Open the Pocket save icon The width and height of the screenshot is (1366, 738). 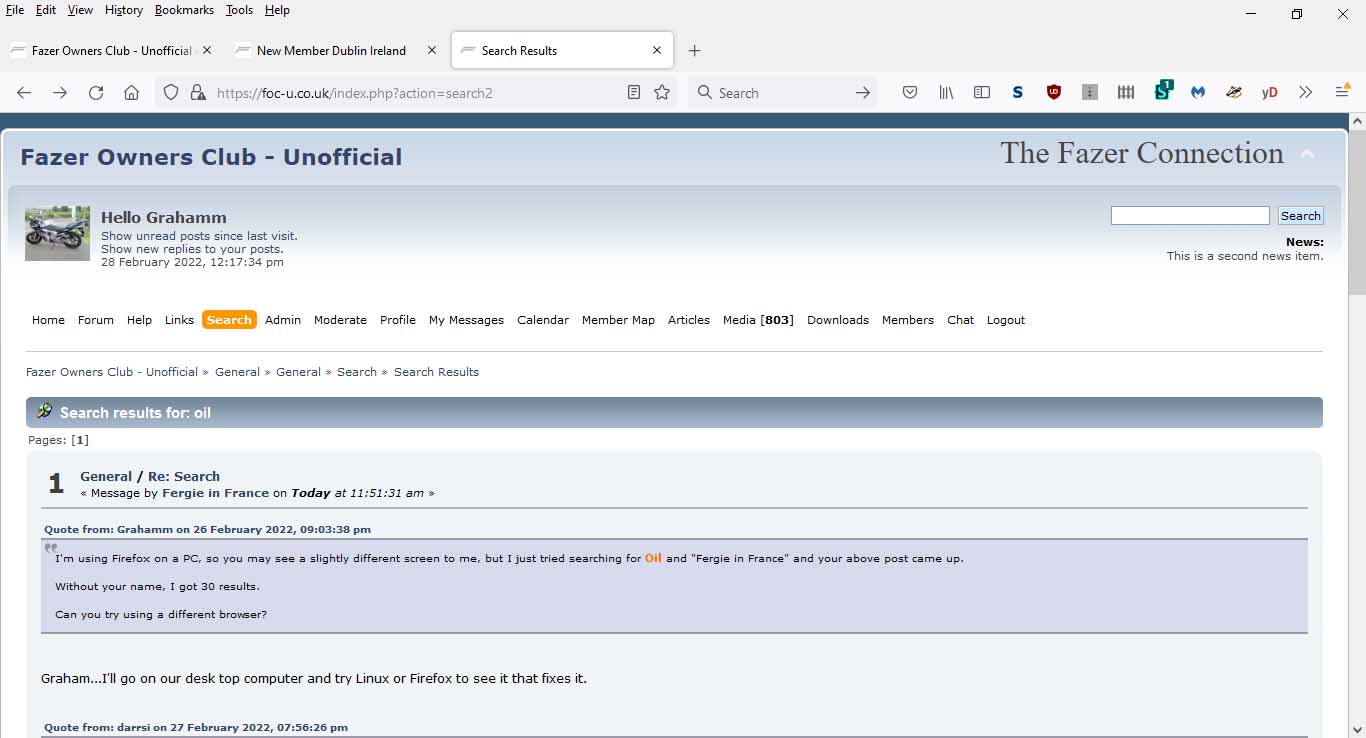910,93
